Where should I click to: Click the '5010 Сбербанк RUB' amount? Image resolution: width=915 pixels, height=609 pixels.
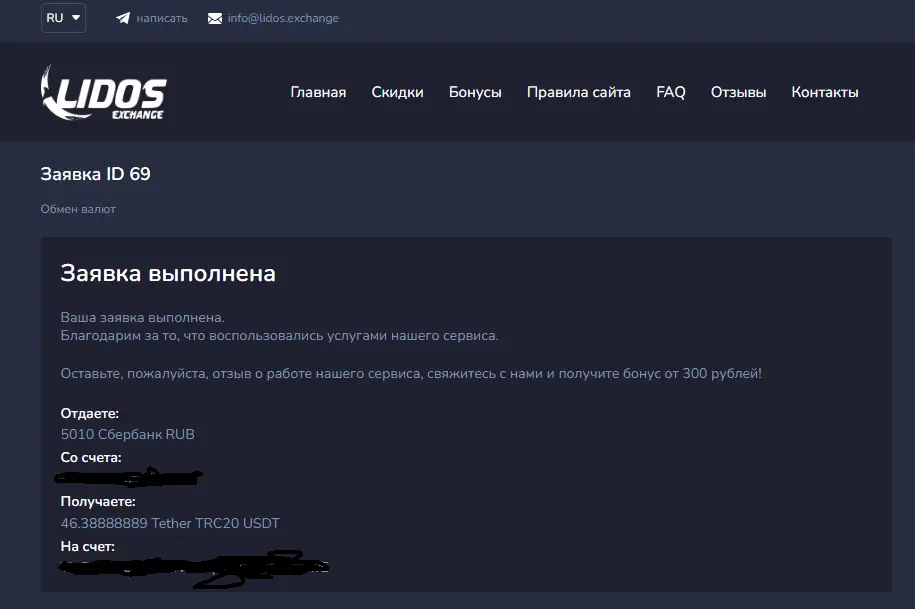pyautogui.click(x=128, y=434)
